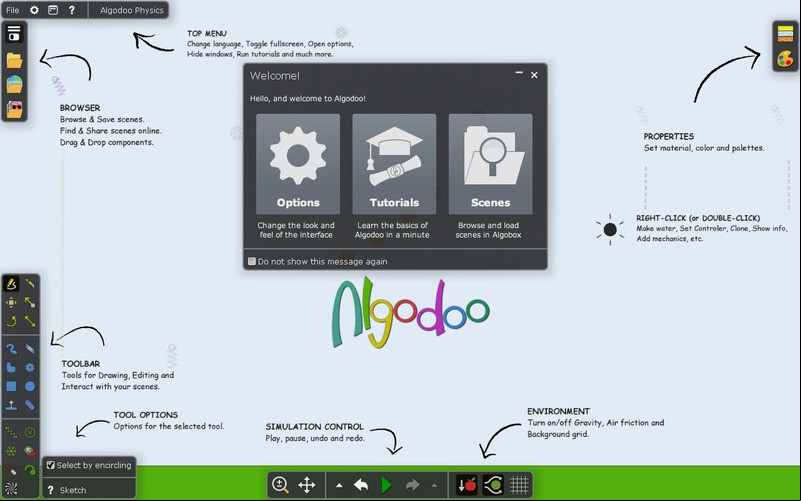Image resolution: width=801 pixels, height=501 pixels.
Task: Close the Welcome dialog
Action: [x=534, y=75]
